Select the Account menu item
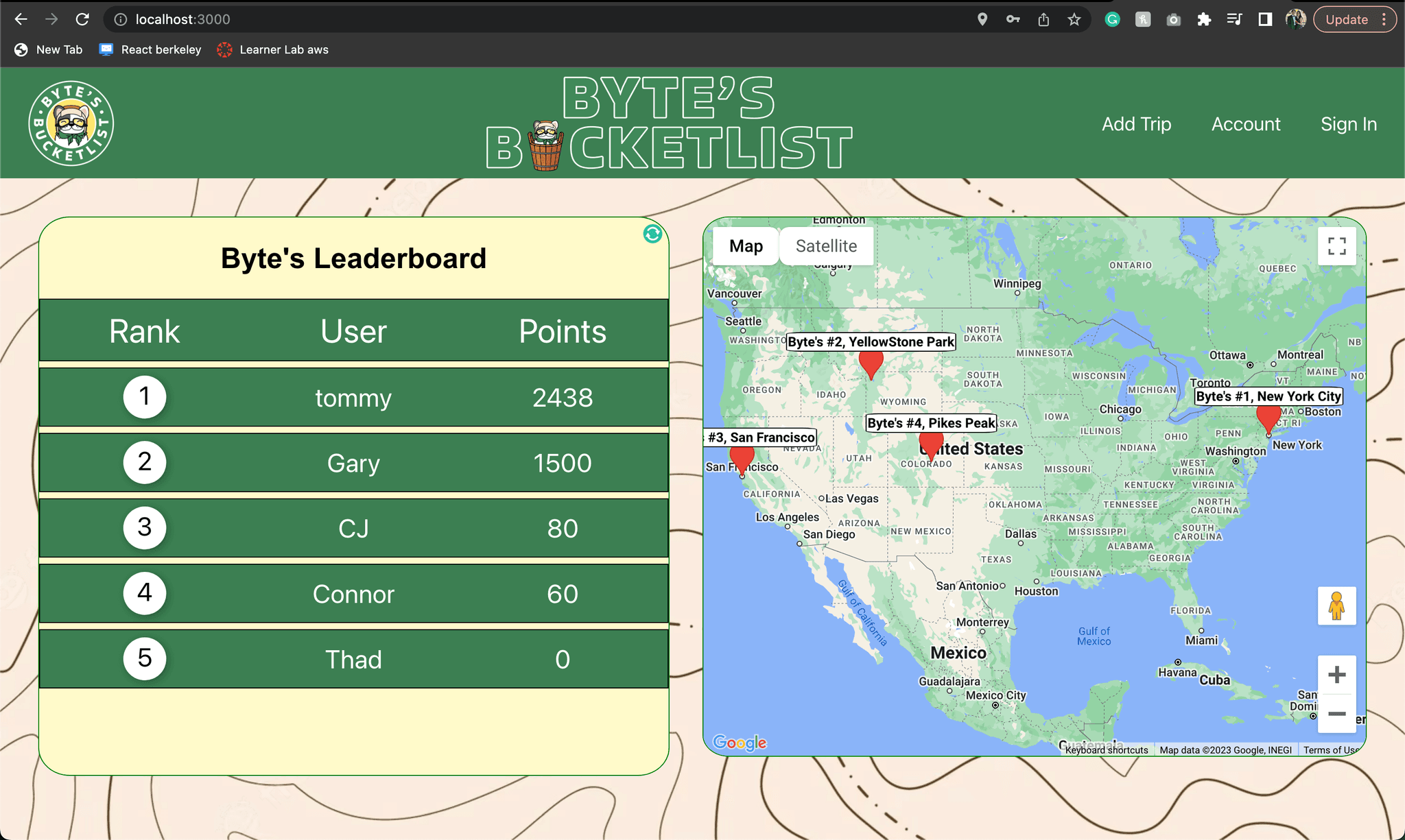1405x840 pixels. [1246, 124]
